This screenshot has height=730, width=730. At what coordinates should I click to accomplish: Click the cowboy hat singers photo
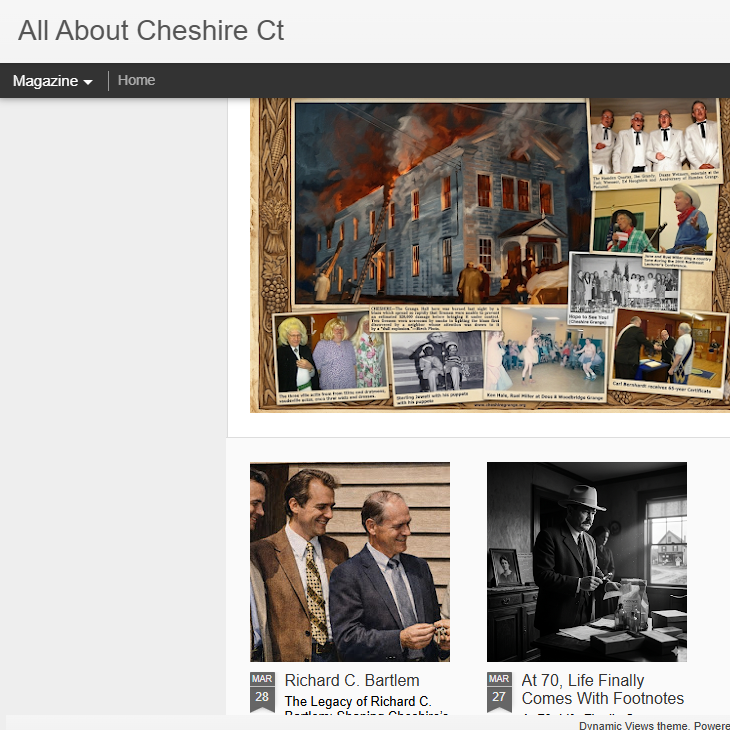click(x=656, y=225)
